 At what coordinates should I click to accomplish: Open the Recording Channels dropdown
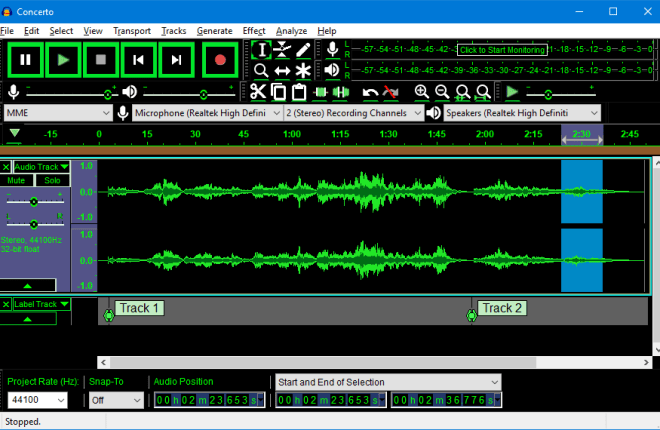354,113
